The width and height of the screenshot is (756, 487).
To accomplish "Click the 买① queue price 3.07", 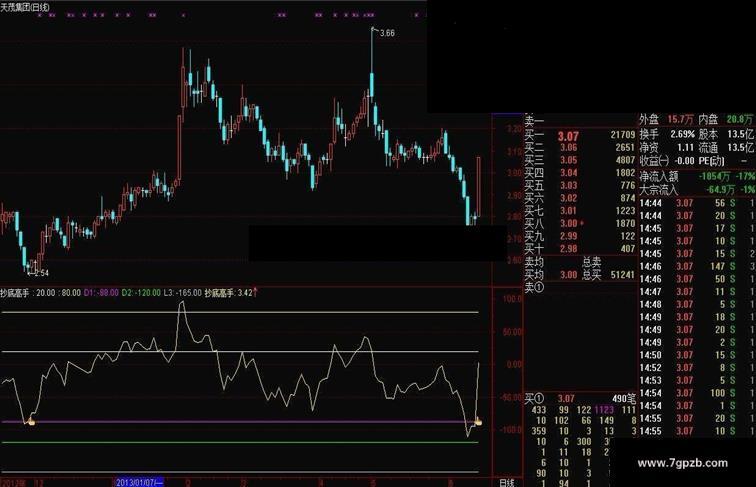I will click(566, 398).
